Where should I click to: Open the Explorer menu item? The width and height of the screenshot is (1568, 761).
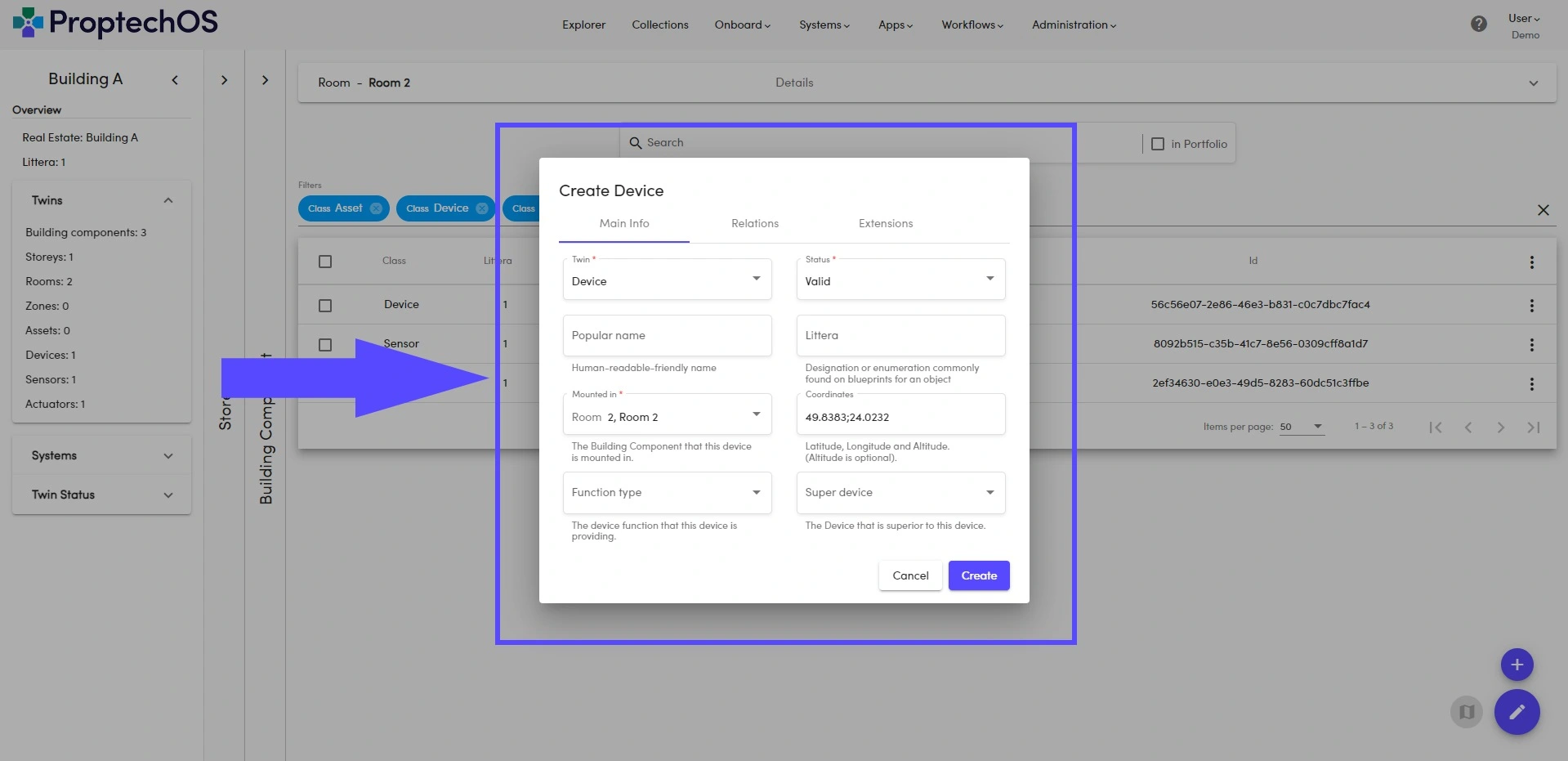[x=583, y=25]
